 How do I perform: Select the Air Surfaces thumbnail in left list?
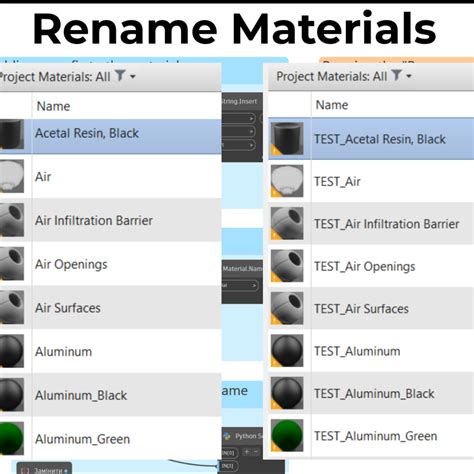(x=12, y=307)
